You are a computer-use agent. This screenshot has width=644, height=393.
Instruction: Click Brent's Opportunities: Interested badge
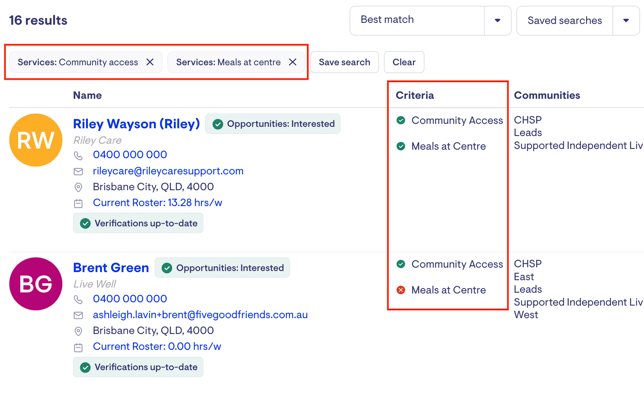(x=222, y=268)
